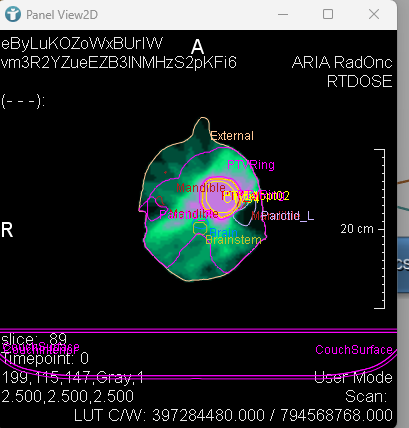The image size is (409, 428).
Task: Select the Parotid_L structure label
Action: pyautogui.click(x=288, y=216)
